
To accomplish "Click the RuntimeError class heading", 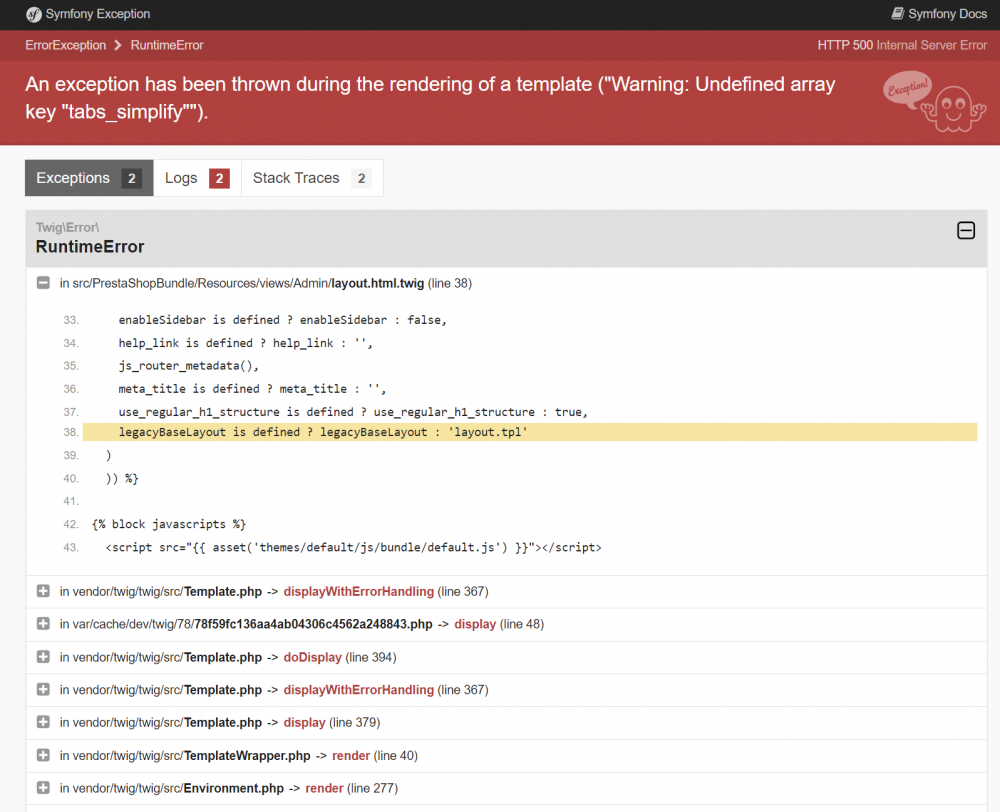I will [90, 247].
